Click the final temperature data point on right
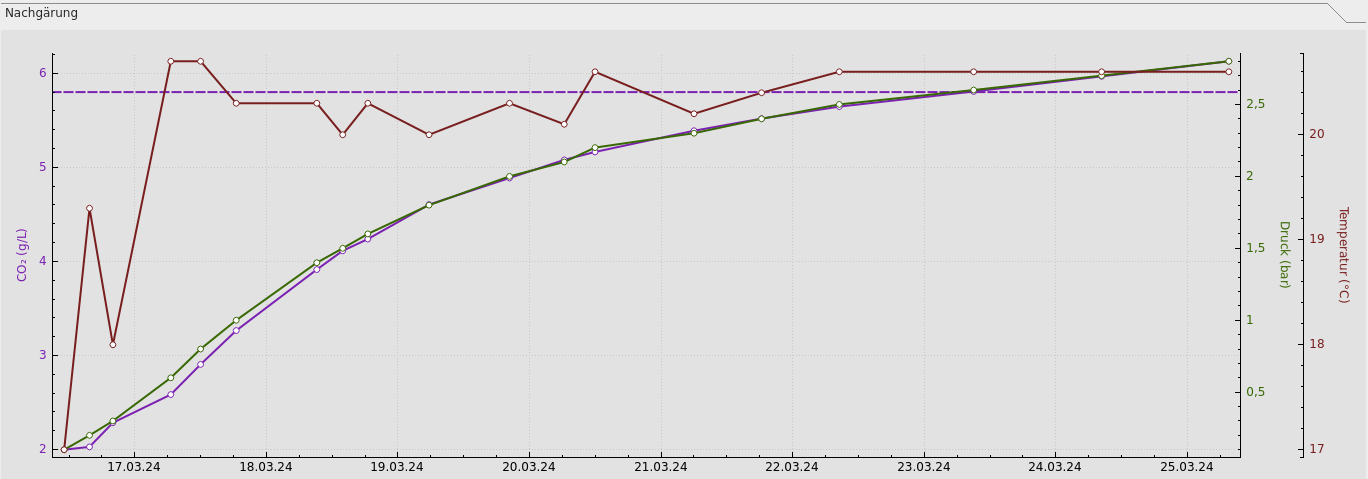This screenshot has height=479, width=1368. (x=1228, y=72)
